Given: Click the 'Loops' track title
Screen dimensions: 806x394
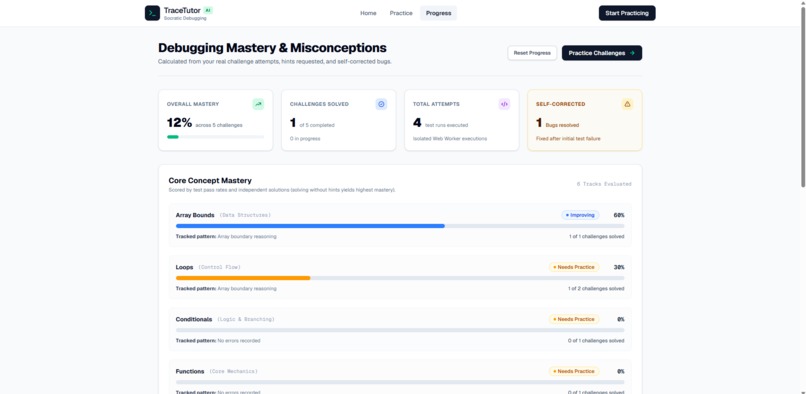Looking at the screenshot, I should 185,267.
